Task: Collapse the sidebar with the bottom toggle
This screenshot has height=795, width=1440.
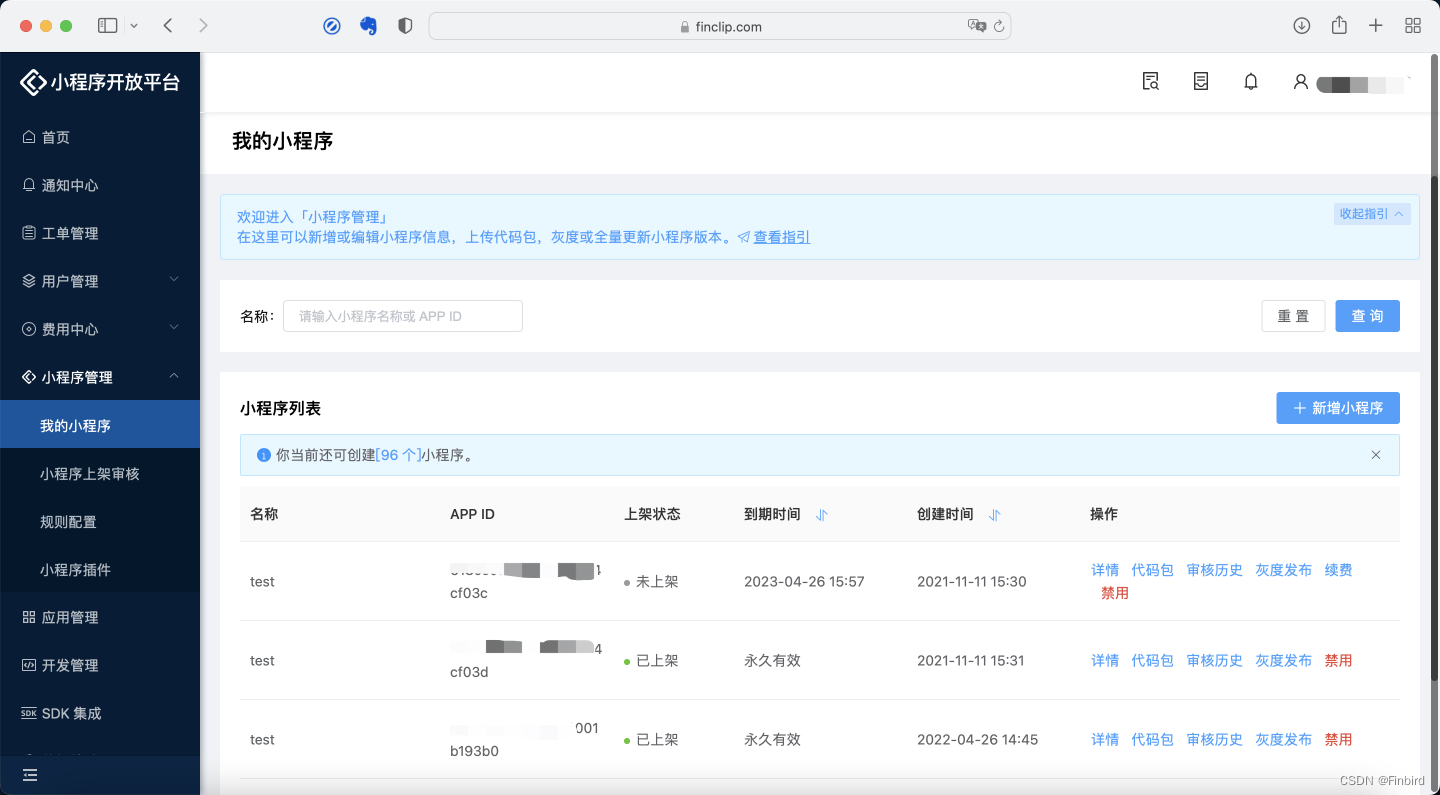Action: [x=29, y=775]
